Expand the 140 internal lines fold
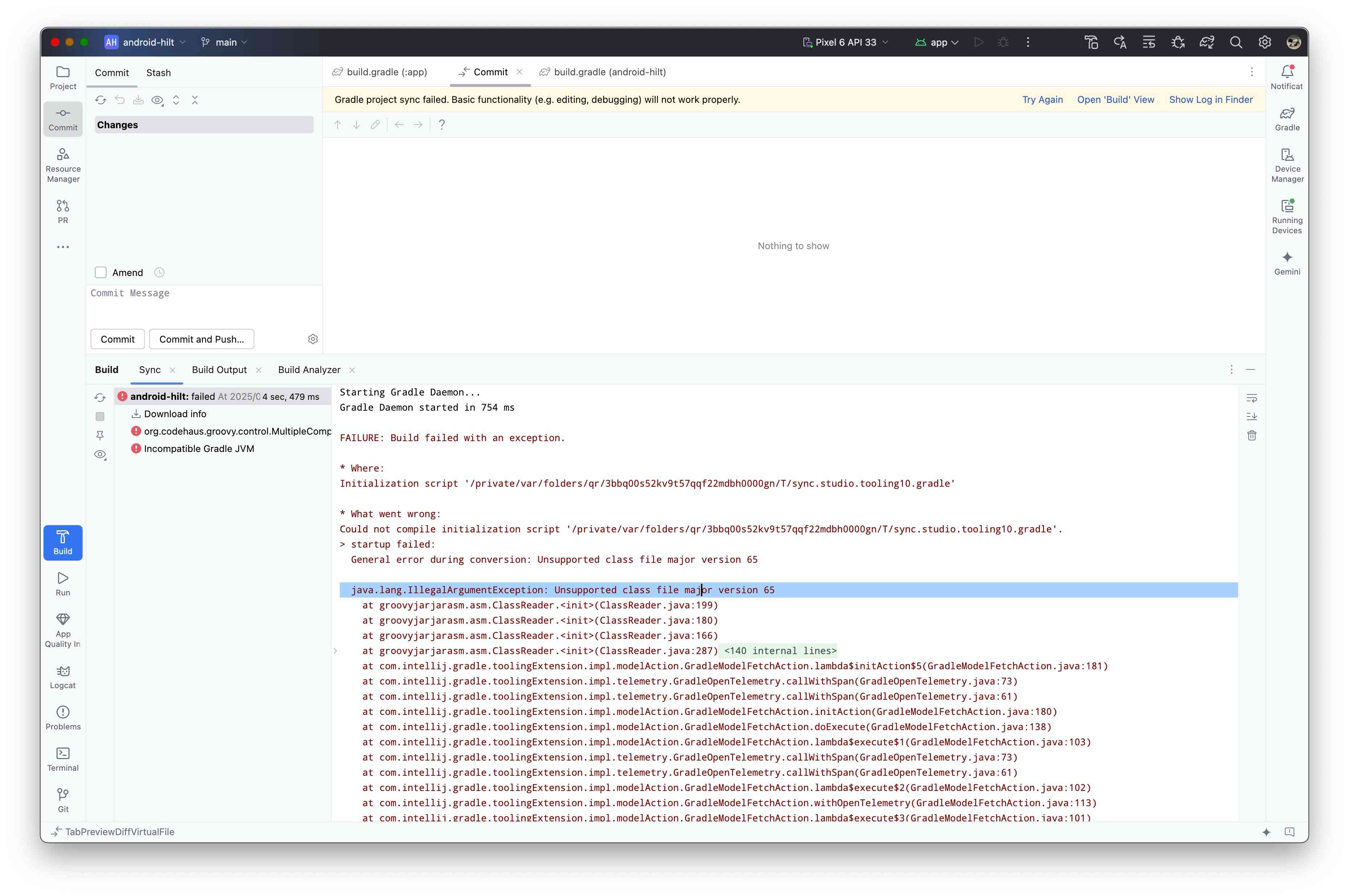Image resolution: width=1349 pixels, height=896 pixels. 780,651
